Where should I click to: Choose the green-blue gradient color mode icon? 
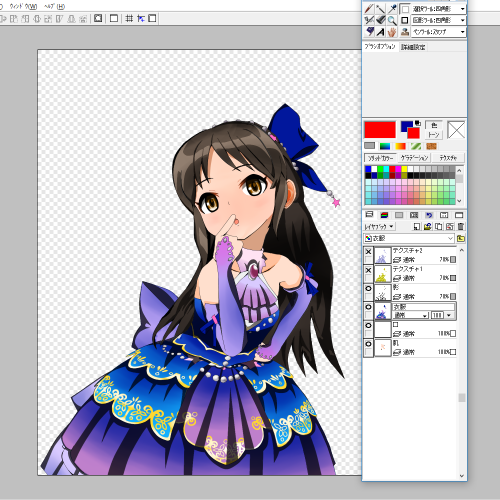(385, 146)
